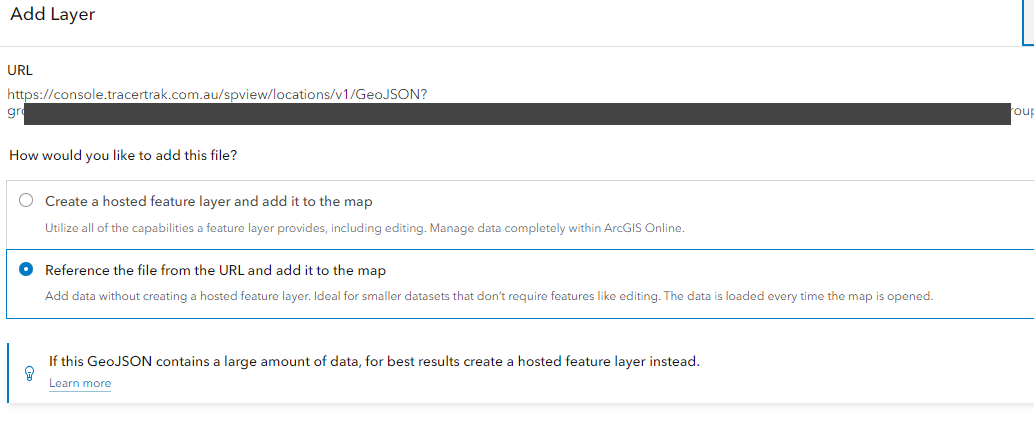Image resolution: width=1034 pixels, height=424 pixels.
Task: Click the tracertrak GeoJSON URL text
Action: point(217,94)
